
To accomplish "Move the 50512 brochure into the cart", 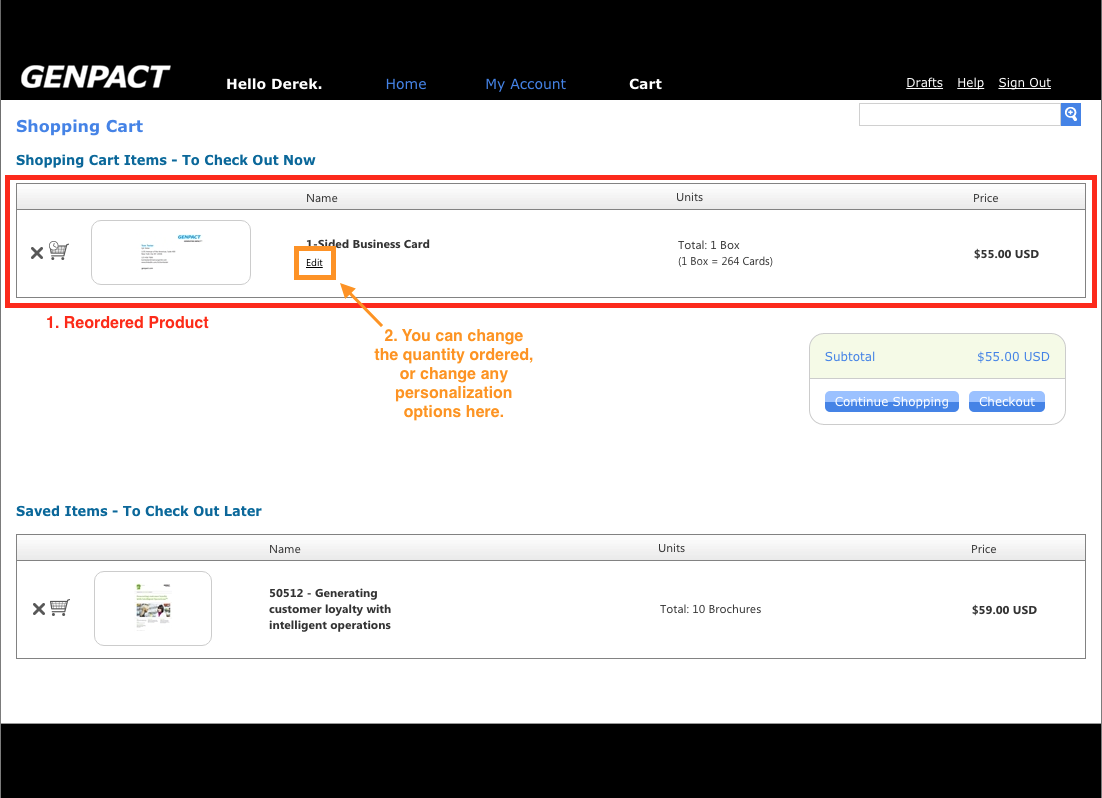I will tap(60, 608).
